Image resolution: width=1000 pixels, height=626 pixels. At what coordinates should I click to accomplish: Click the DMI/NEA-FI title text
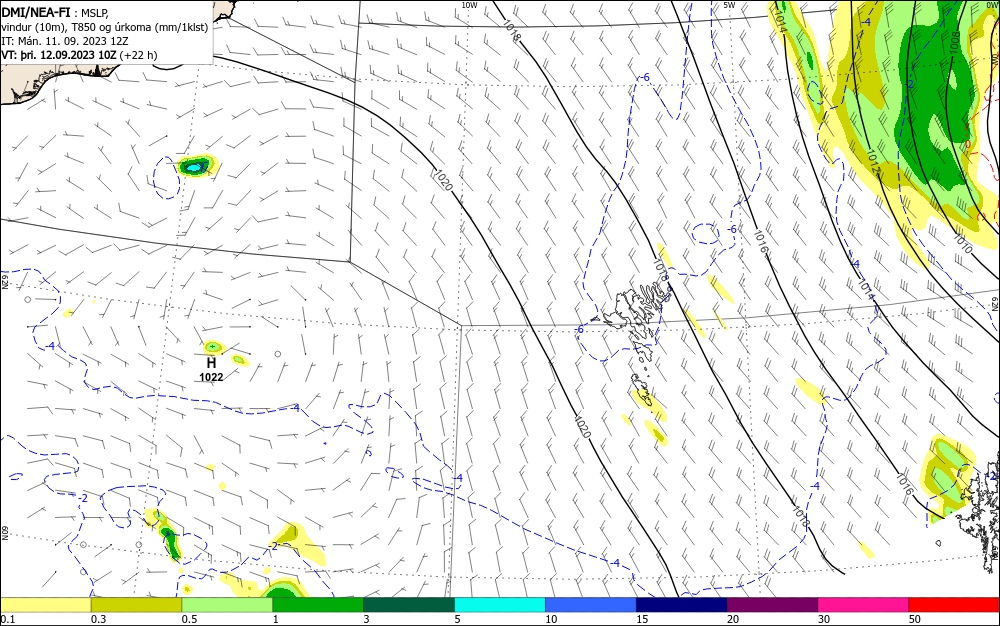click(35, 12)
